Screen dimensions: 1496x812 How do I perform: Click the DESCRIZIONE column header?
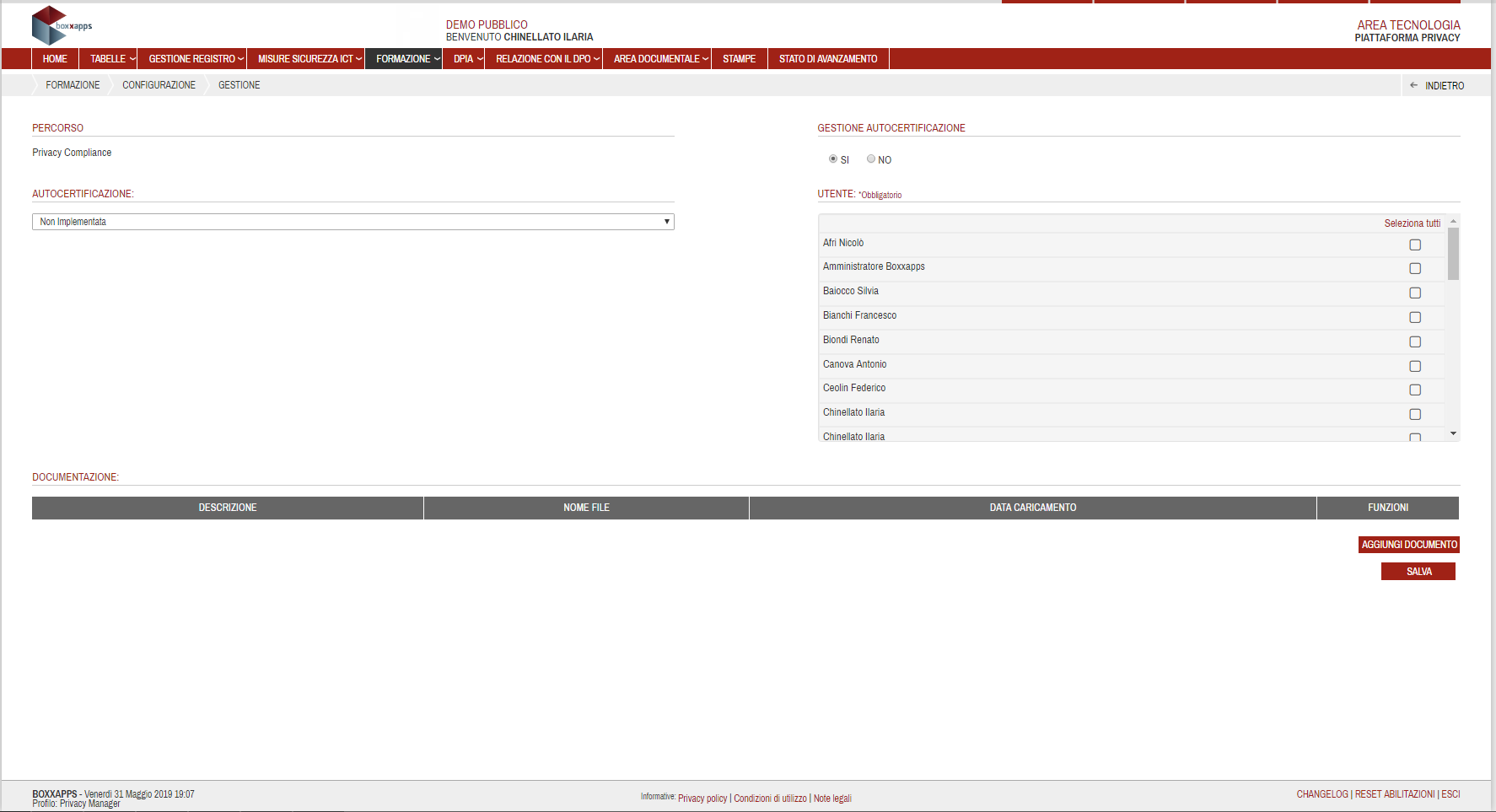228,508
